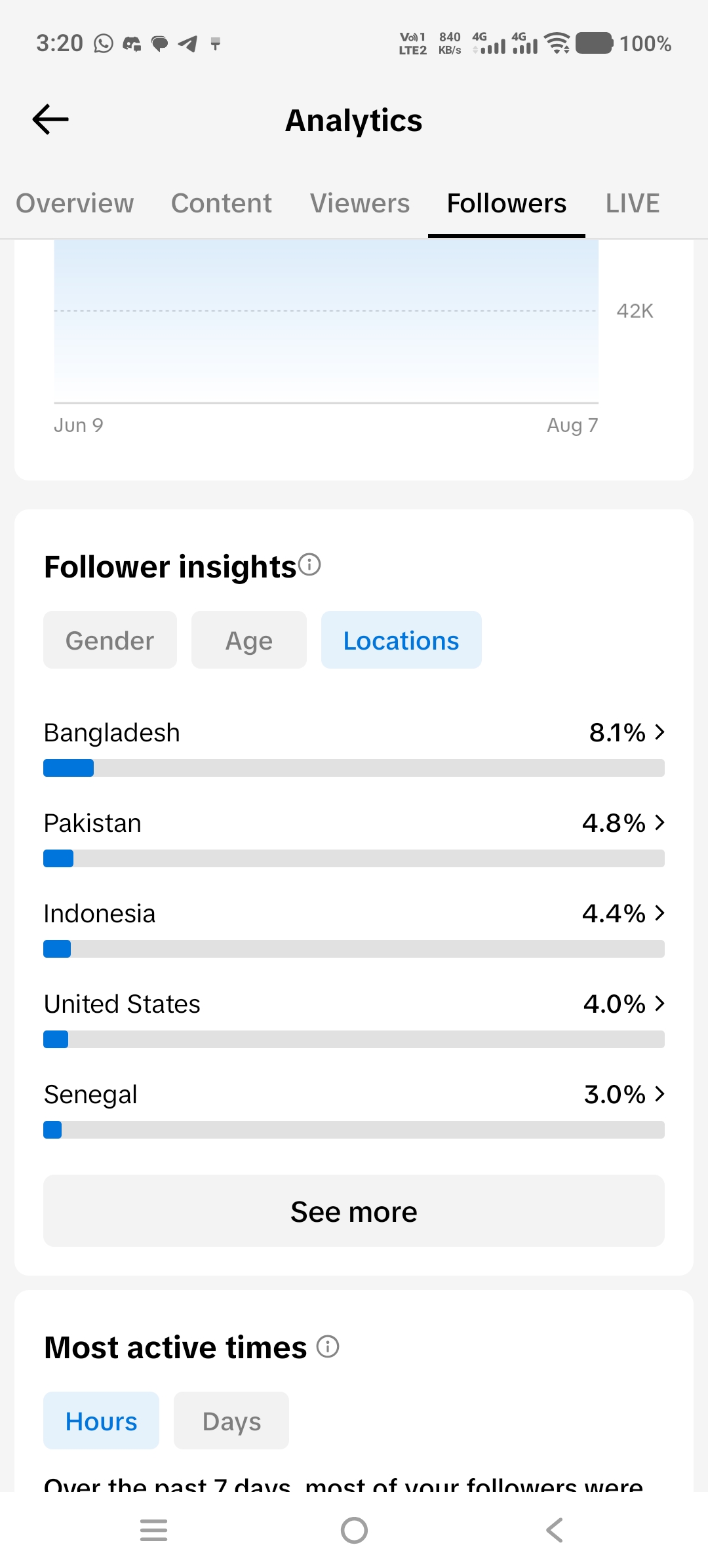Image resolution: width=708 pixels, height=1568 pixels.
Task: Tap the See more button
Action: coord(354,1211)
